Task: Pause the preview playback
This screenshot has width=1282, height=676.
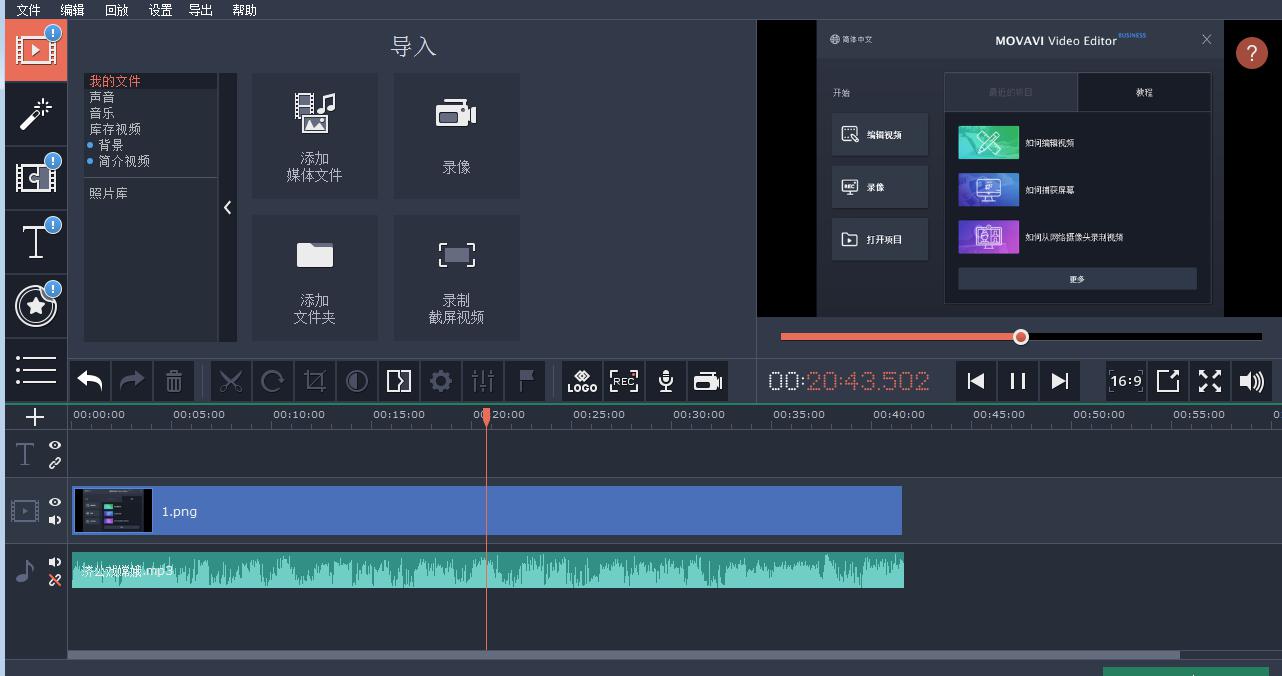Action: 1018,381
